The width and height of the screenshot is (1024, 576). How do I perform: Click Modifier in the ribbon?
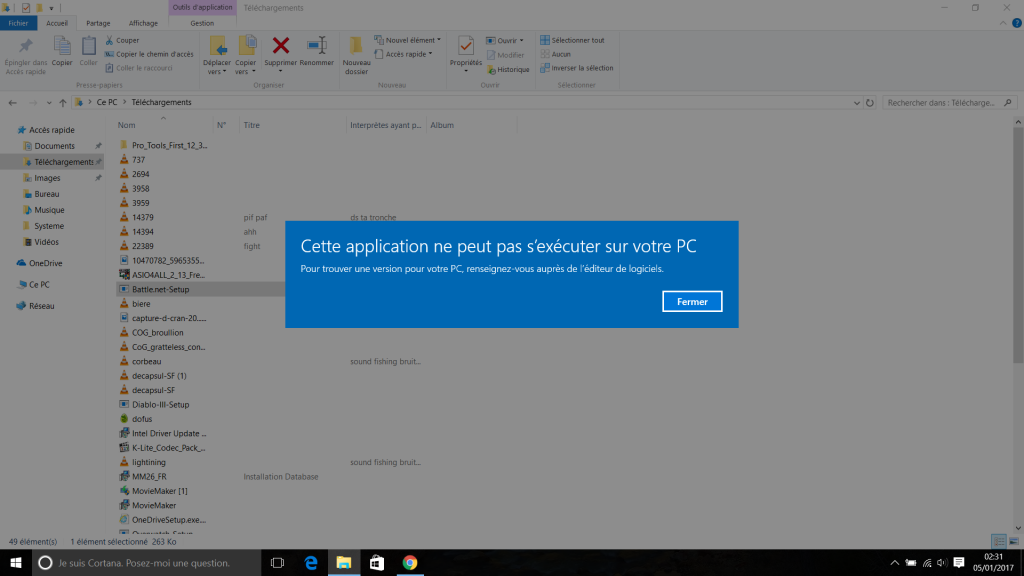(x=505, y=55)
